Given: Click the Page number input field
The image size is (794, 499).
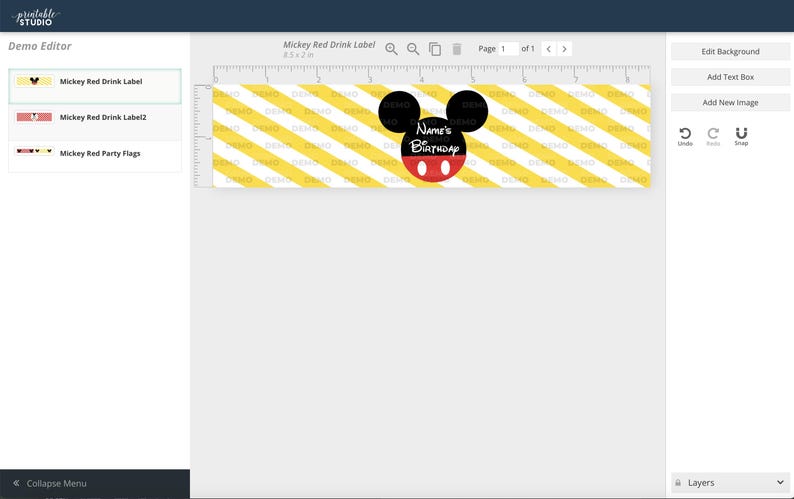Looking at the screenshot, I should (508, 49).
